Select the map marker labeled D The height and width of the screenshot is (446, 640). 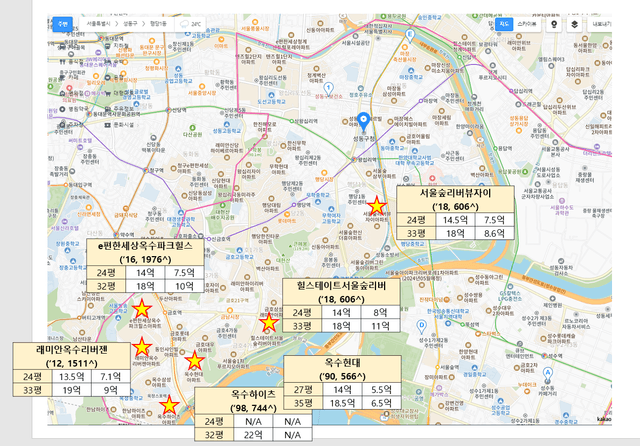point(421,326)
